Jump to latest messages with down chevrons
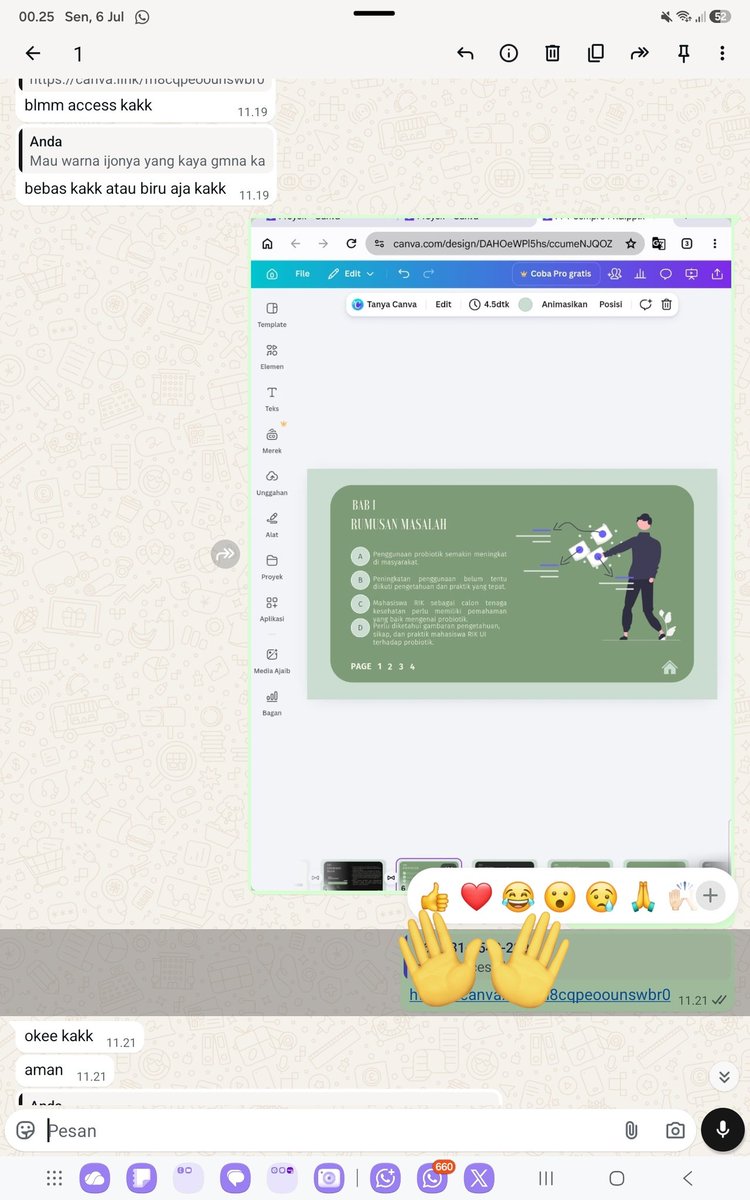The height and width of the screenshot is (1200, 750). [723, 1076]
